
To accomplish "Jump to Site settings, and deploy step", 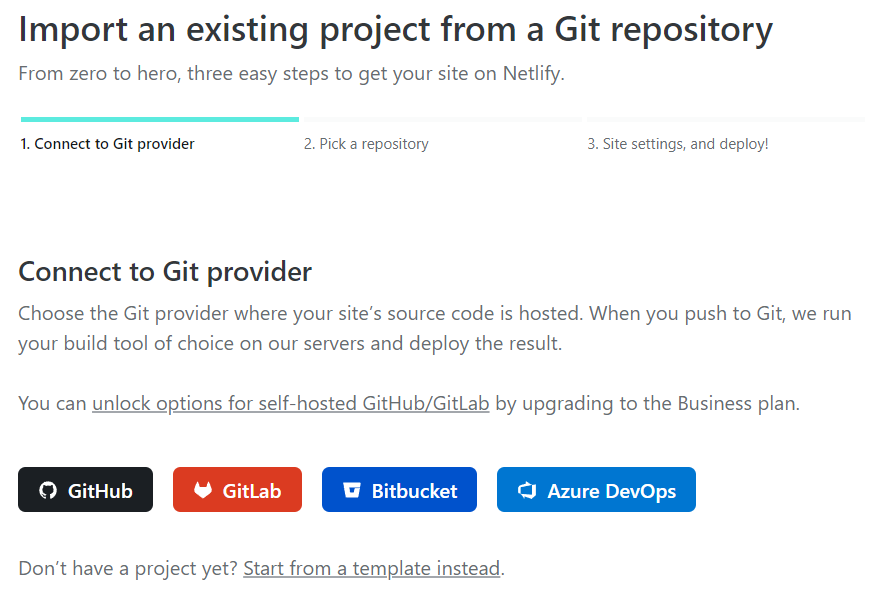I will pos(677,144).
